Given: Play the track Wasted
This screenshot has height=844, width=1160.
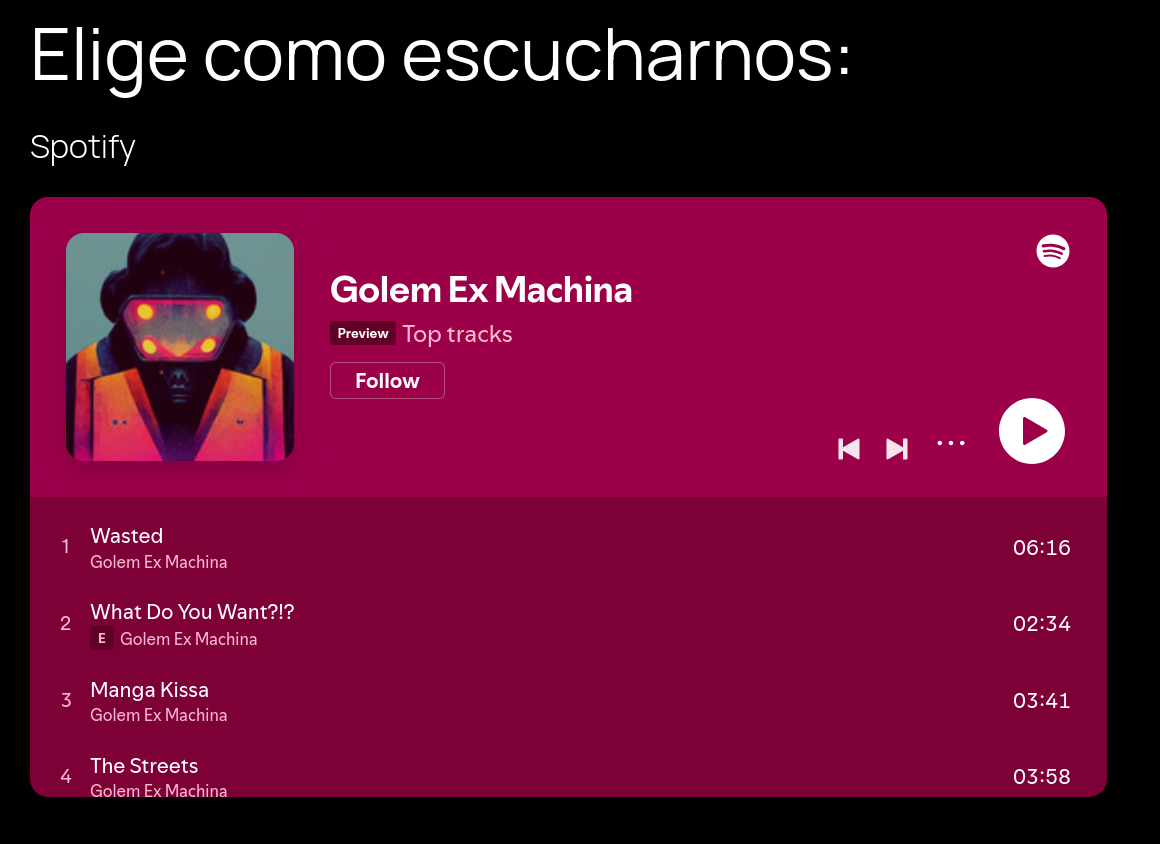Looking at the screenshot, I should 568,547.
